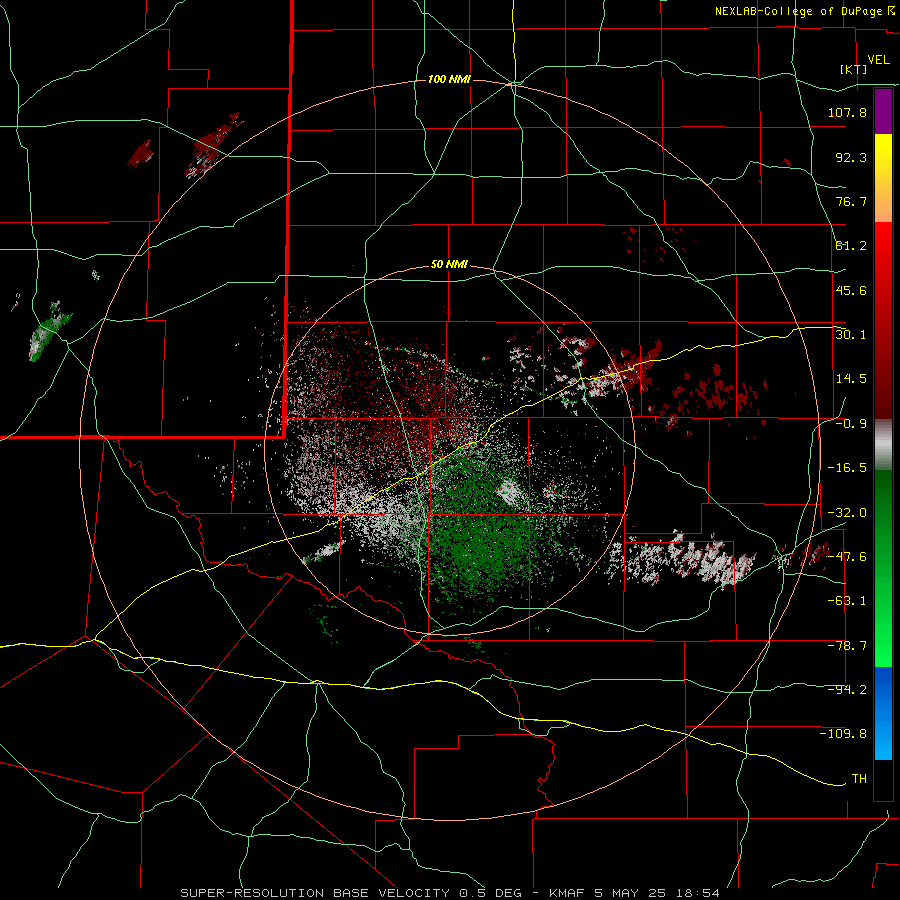Click the -109.8 velocity scale value
900x900 pixels.
coord(843,734)
